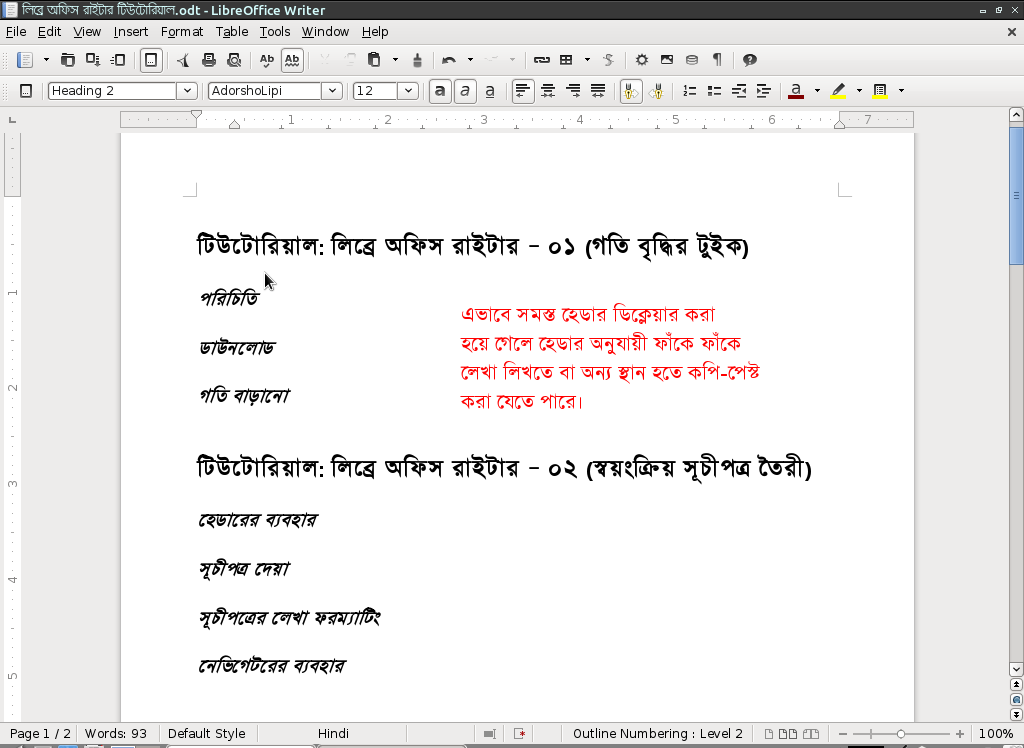Open the Gallery picture icon

coord(667,60)
